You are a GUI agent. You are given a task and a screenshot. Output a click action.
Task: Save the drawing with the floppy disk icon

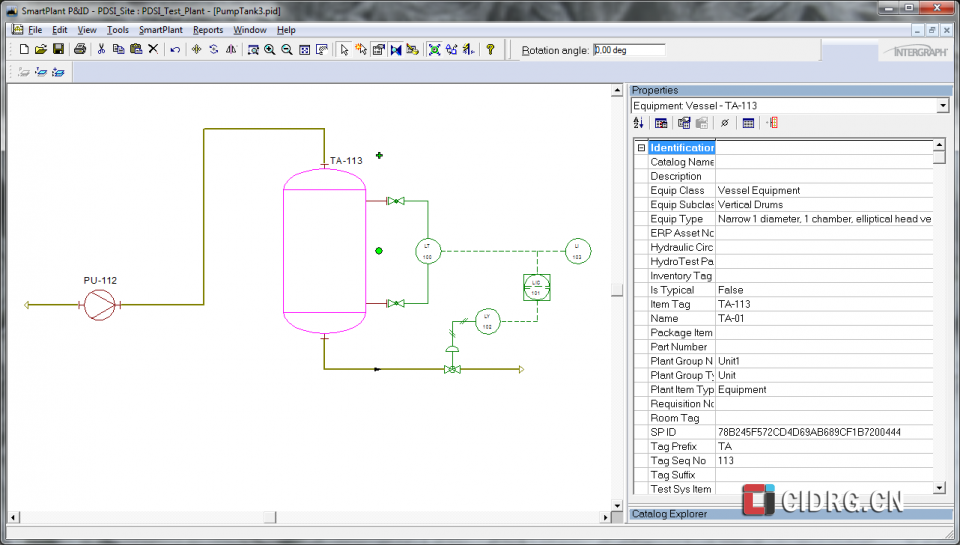pyautogui.click(x=58, y=50)
